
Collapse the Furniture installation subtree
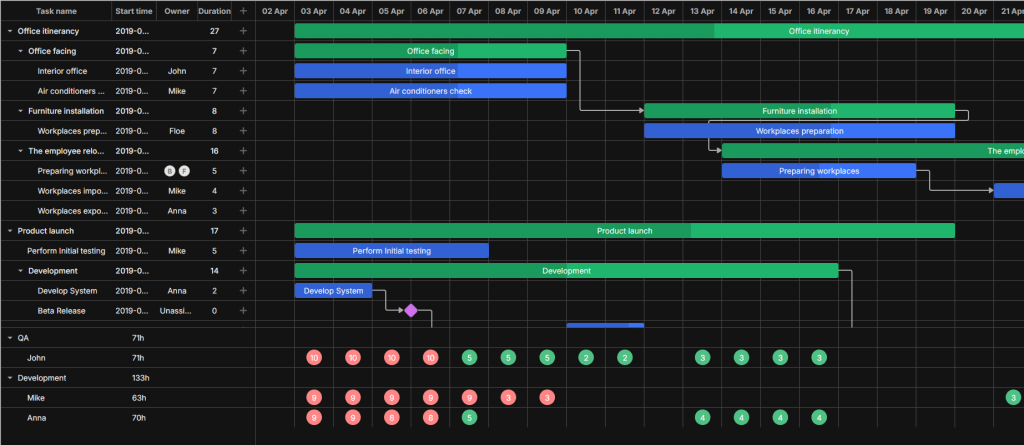(x=20, y=111)
